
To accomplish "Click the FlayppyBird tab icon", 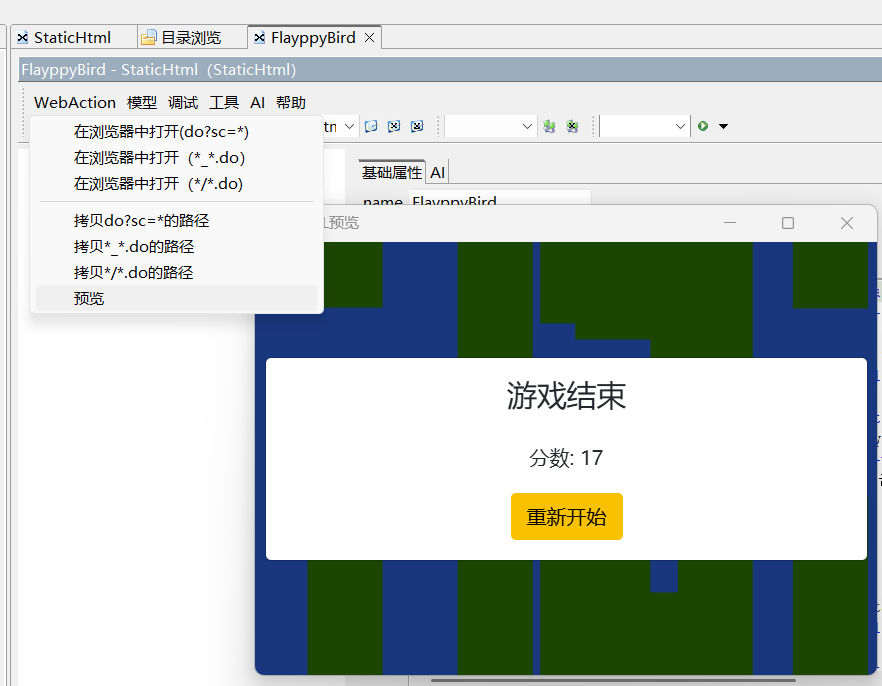I will pos(259,38).
